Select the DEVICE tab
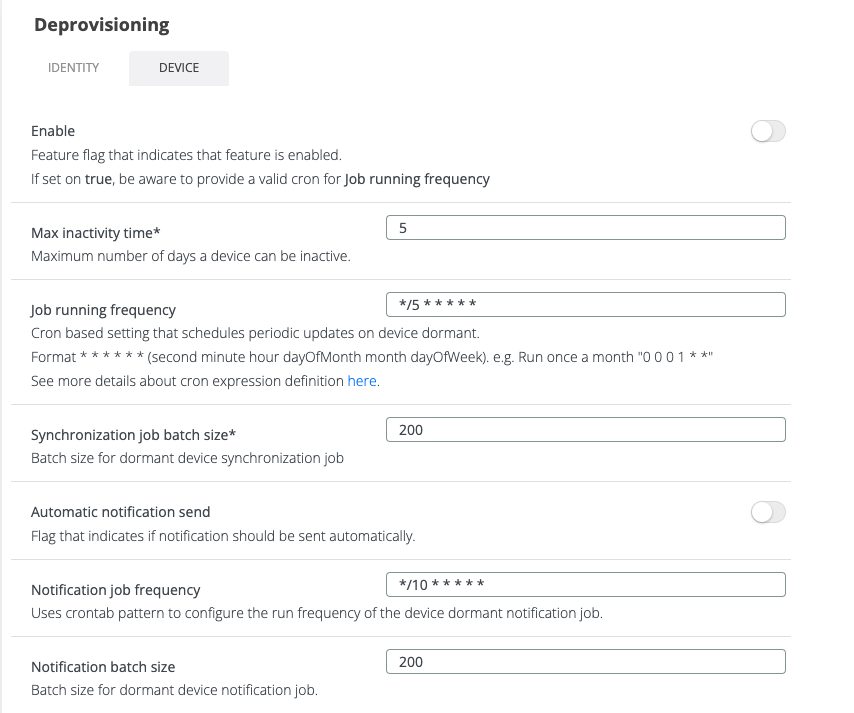The height and width of the screenshot is (713, 854). (x=179, y=68)
